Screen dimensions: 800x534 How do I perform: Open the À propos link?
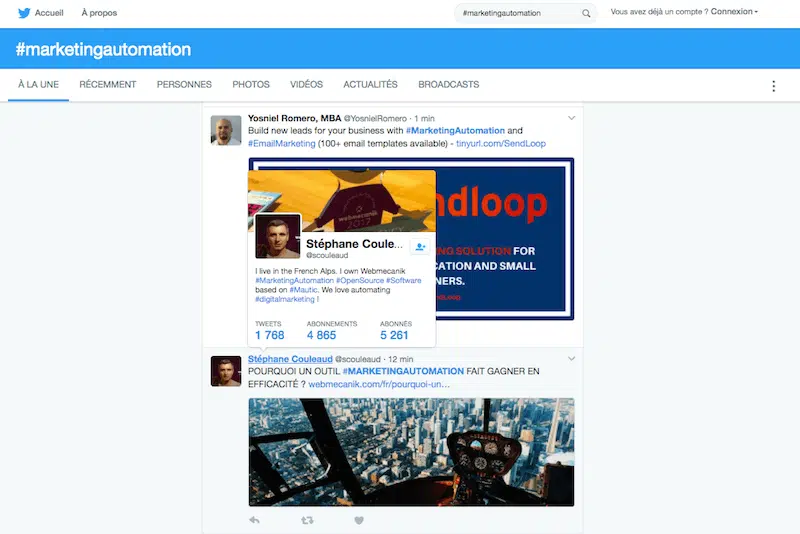pyautogui.click(x=99, y=13)
